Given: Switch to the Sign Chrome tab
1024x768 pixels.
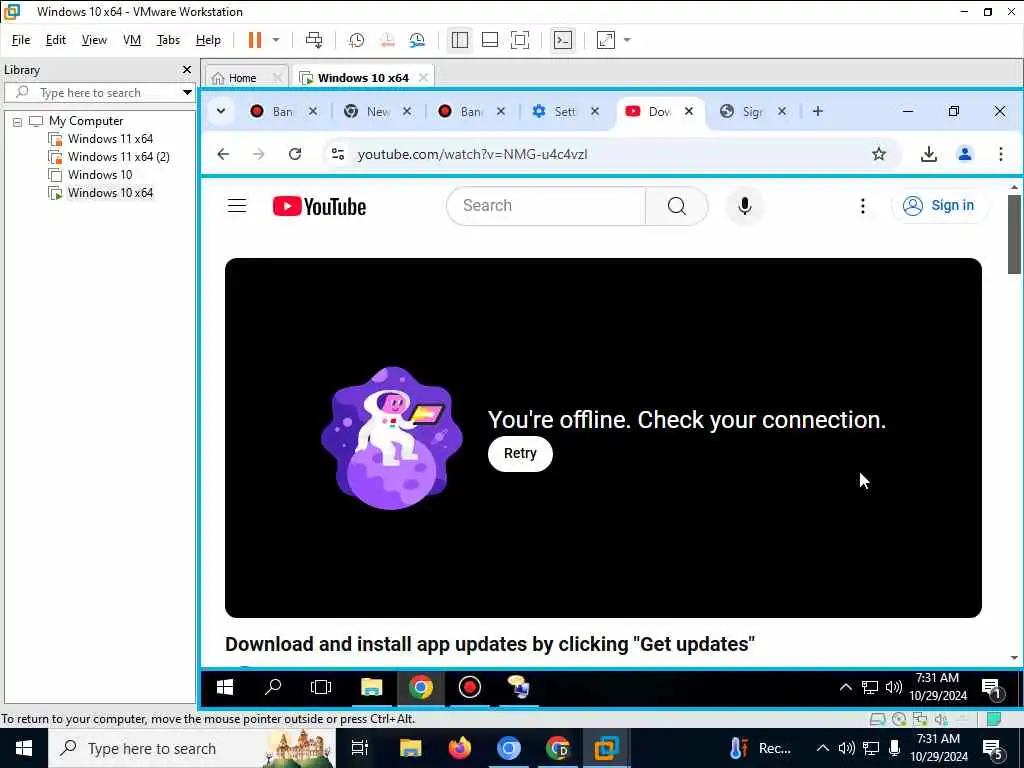Looking at the screenshot, I should [x=744, y=112].
